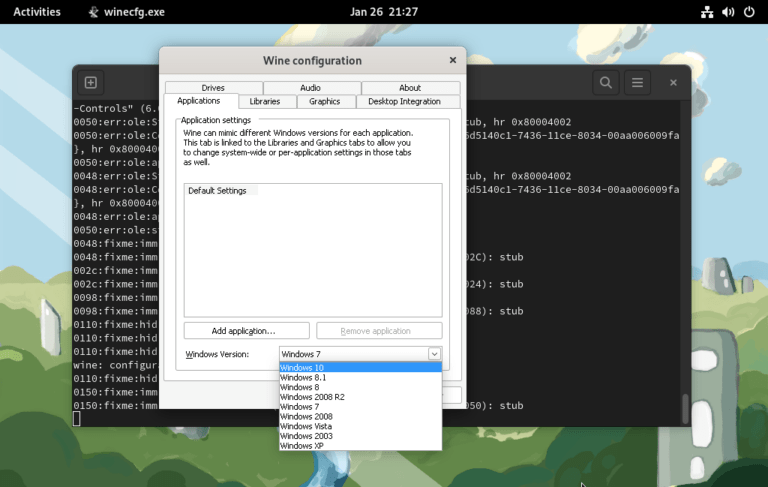Open the terminal search icon
This screenshot has width=768, height=487.
(x=606, y=83)
